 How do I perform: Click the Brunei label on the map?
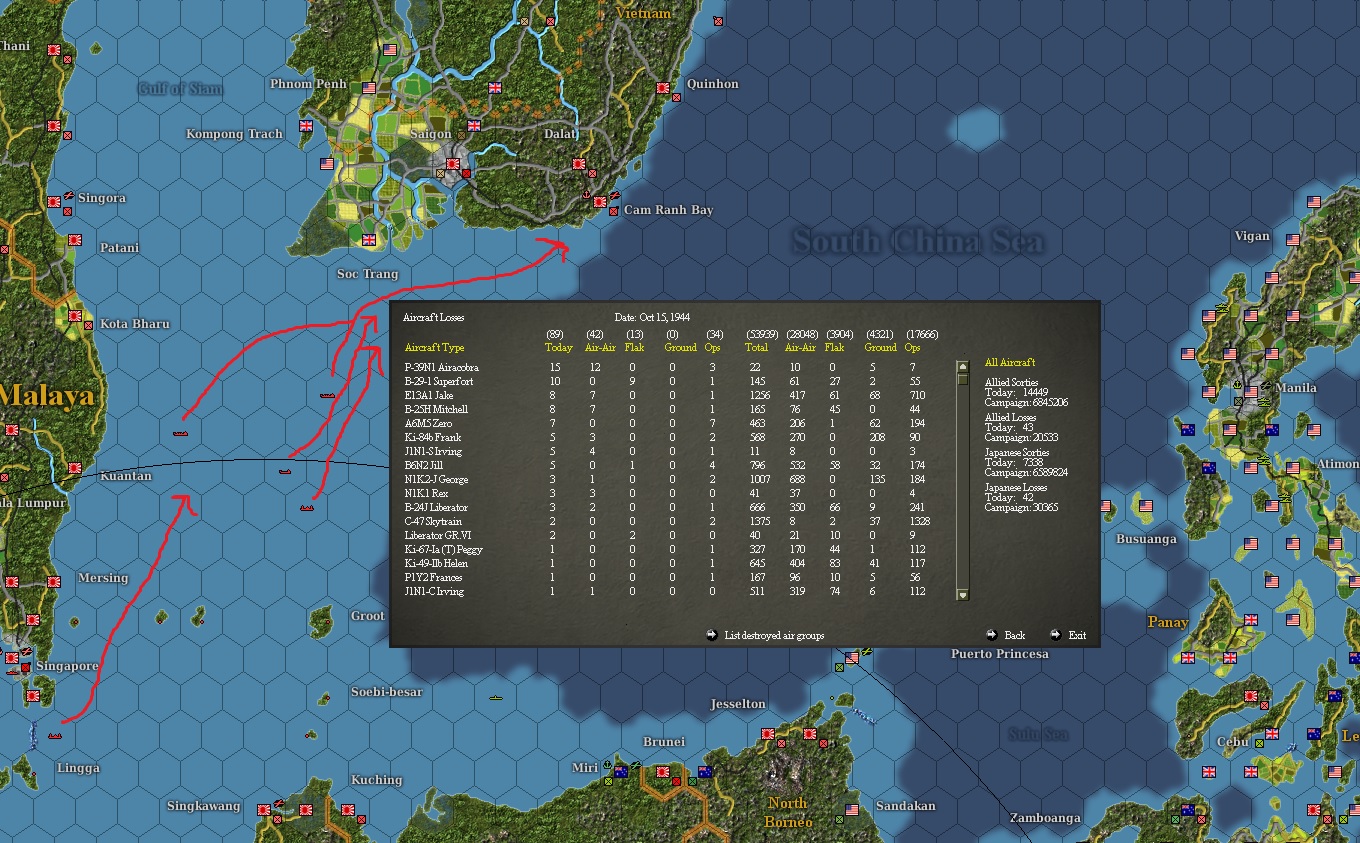pyautogui.click(x=664, y=742)
